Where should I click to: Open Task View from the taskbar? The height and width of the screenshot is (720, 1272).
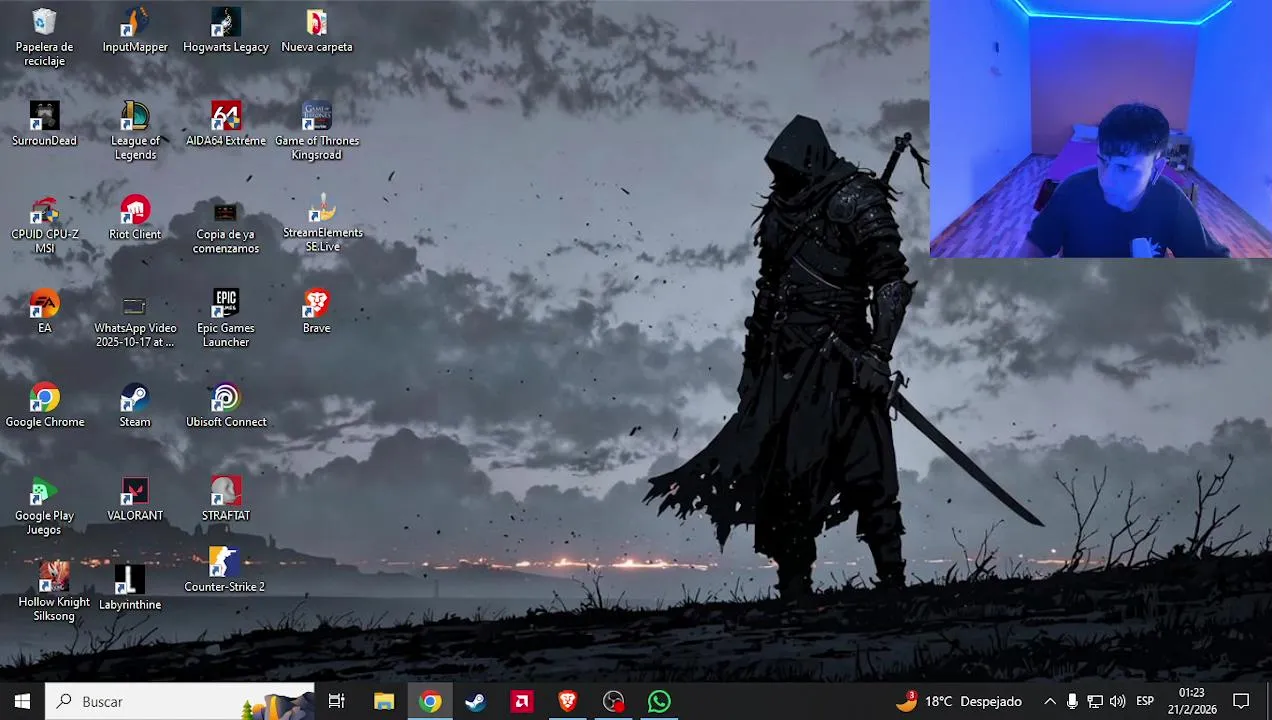337,702
